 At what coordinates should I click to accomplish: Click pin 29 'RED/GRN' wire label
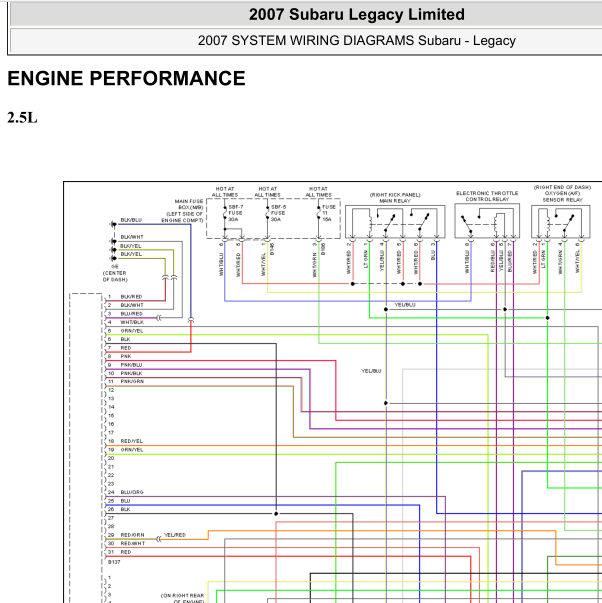132,535
